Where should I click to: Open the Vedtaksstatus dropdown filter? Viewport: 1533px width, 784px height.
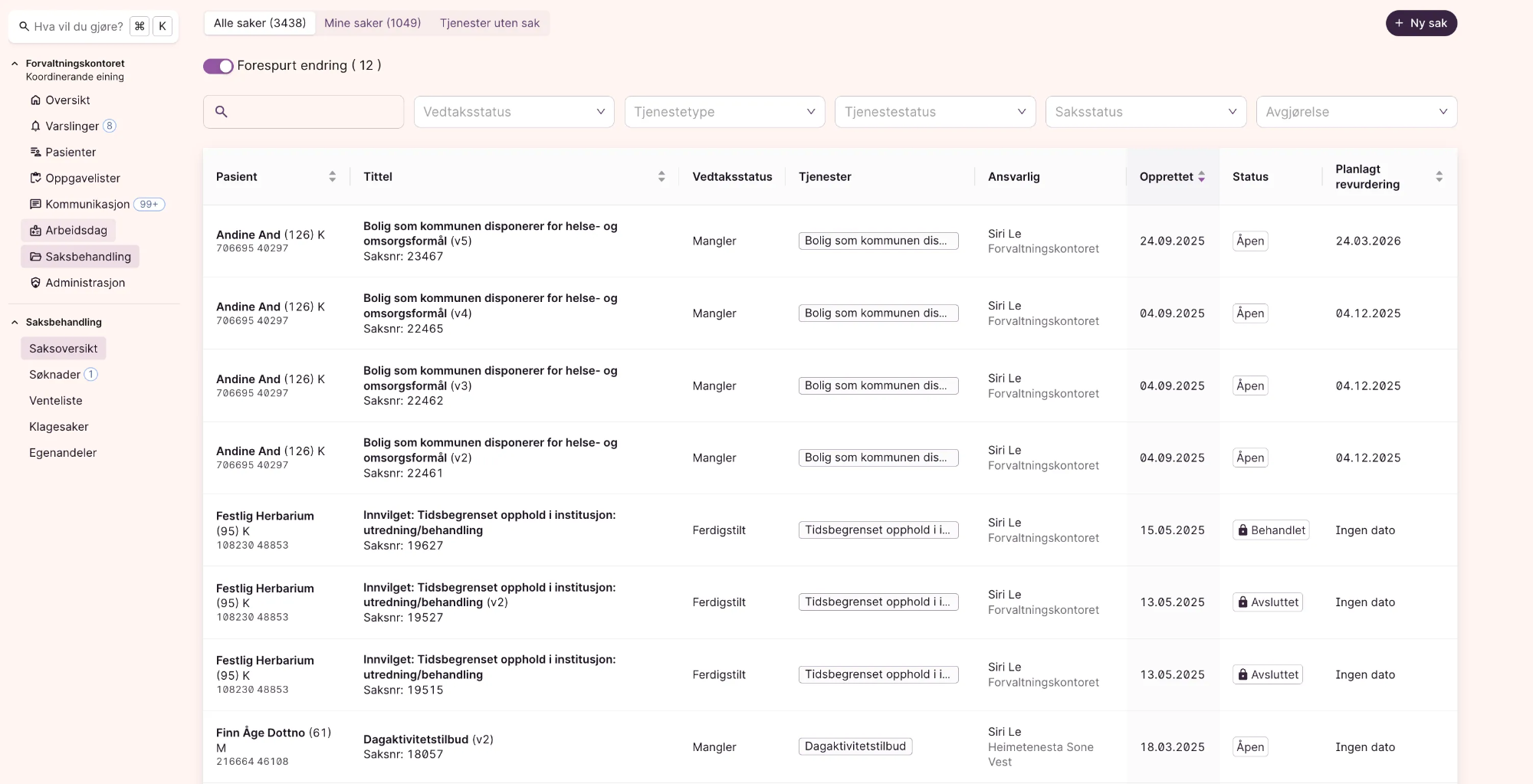pos(514,112)
